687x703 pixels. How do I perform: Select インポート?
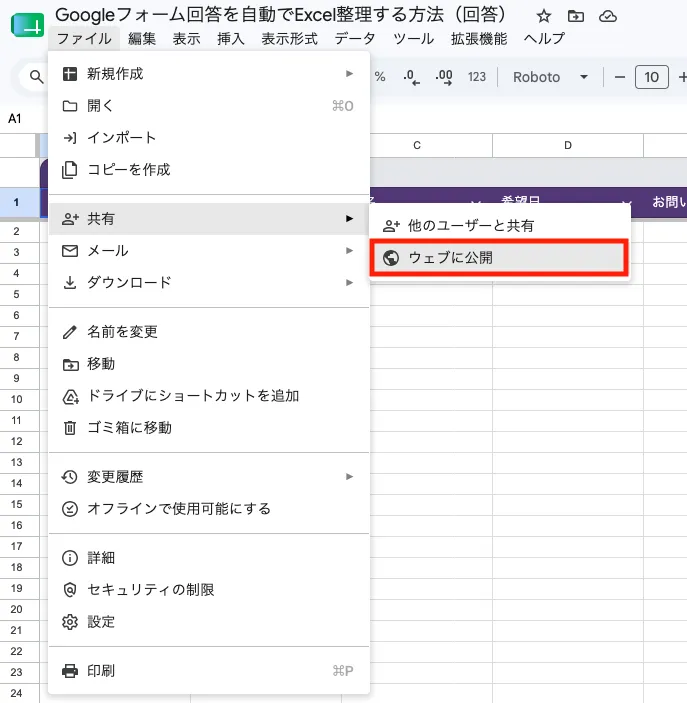tap(209, 138)
